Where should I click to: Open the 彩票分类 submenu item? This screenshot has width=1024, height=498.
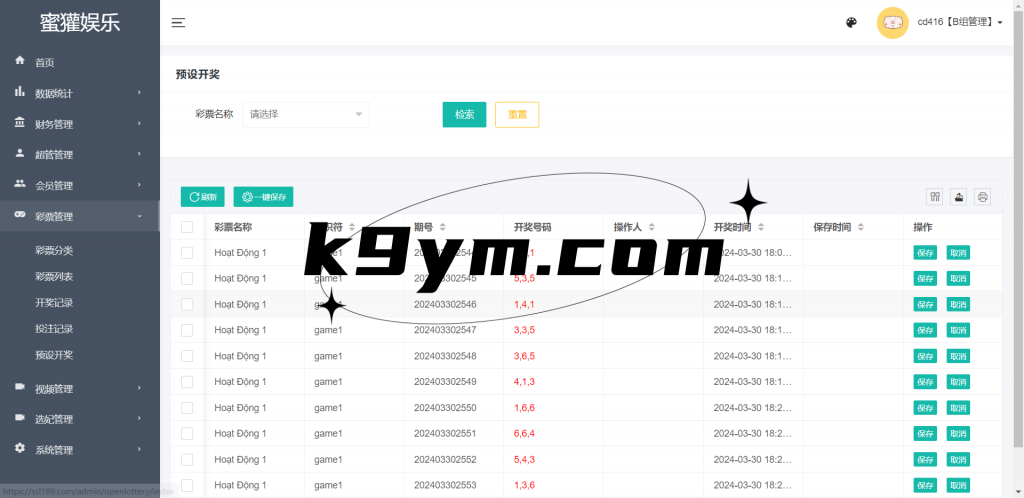pyautogui.click(x=54, y=251)
